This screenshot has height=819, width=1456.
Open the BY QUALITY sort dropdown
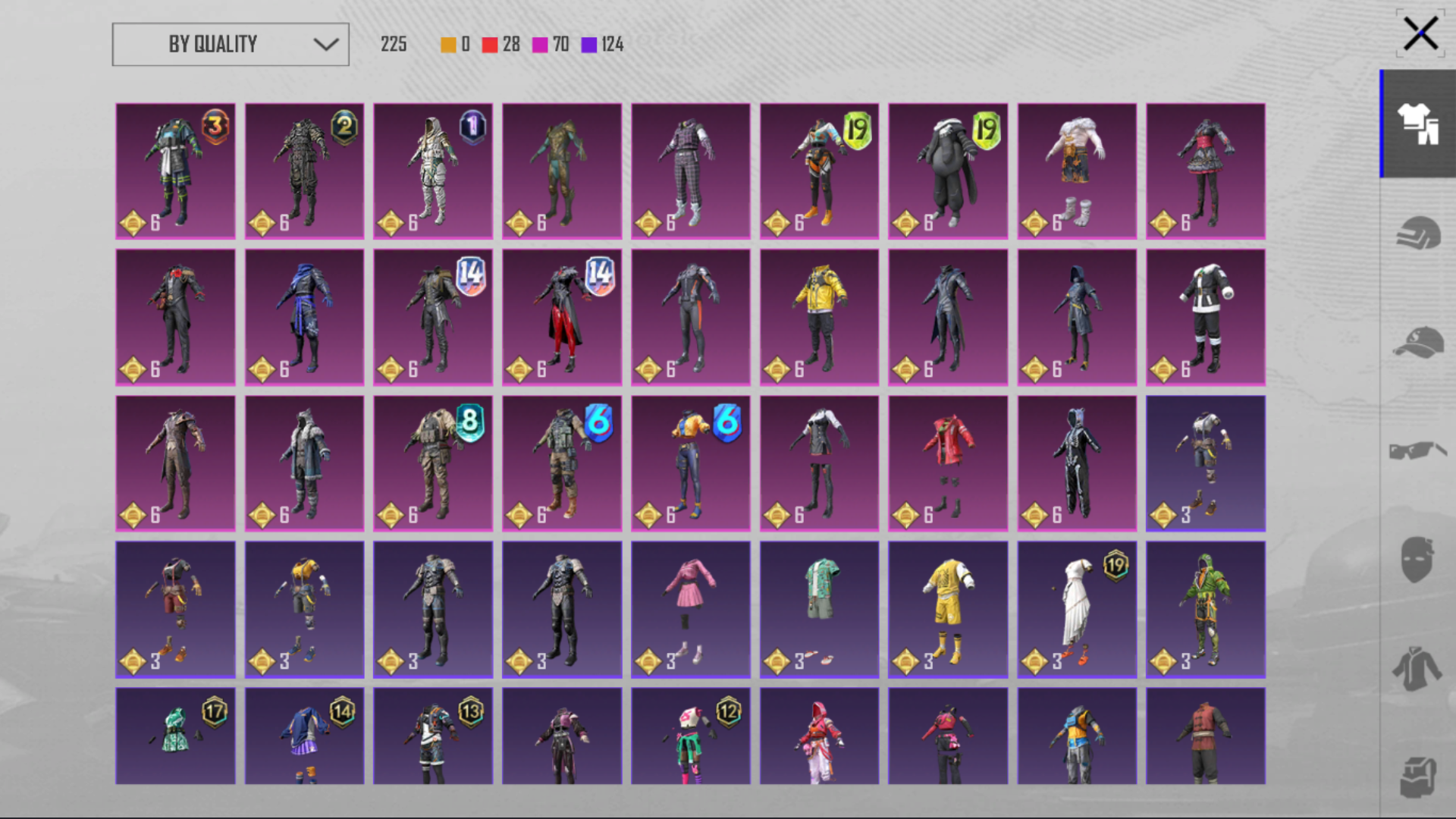pos(231,44)
